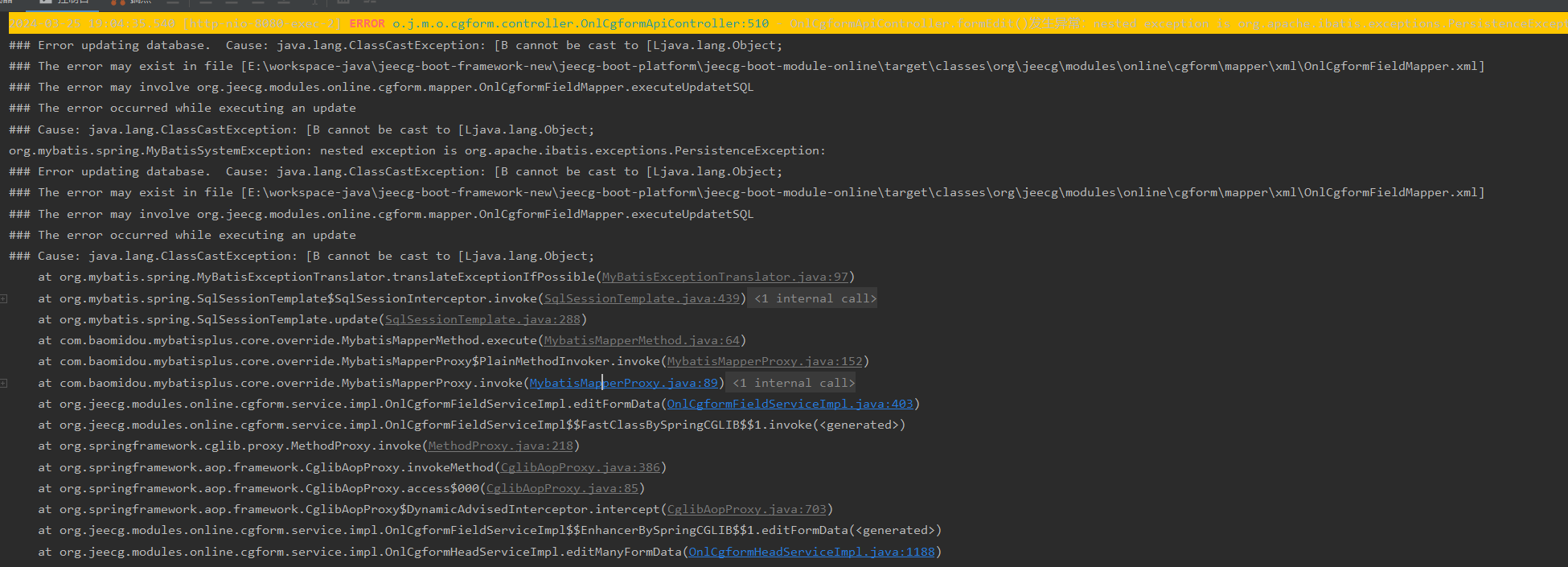Go to MybatisMapperProxy.java:152
1568x567 pixels.
(764, 361)
